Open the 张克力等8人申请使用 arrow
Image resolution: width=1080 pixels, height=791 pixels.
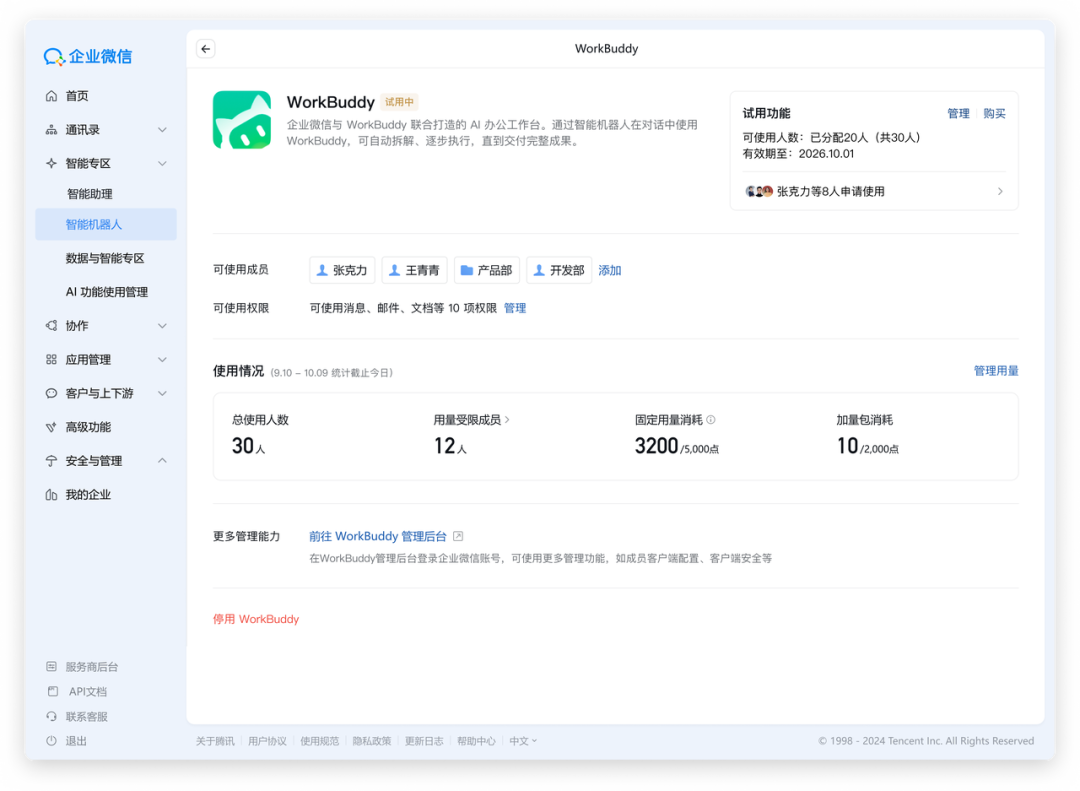1000,192
